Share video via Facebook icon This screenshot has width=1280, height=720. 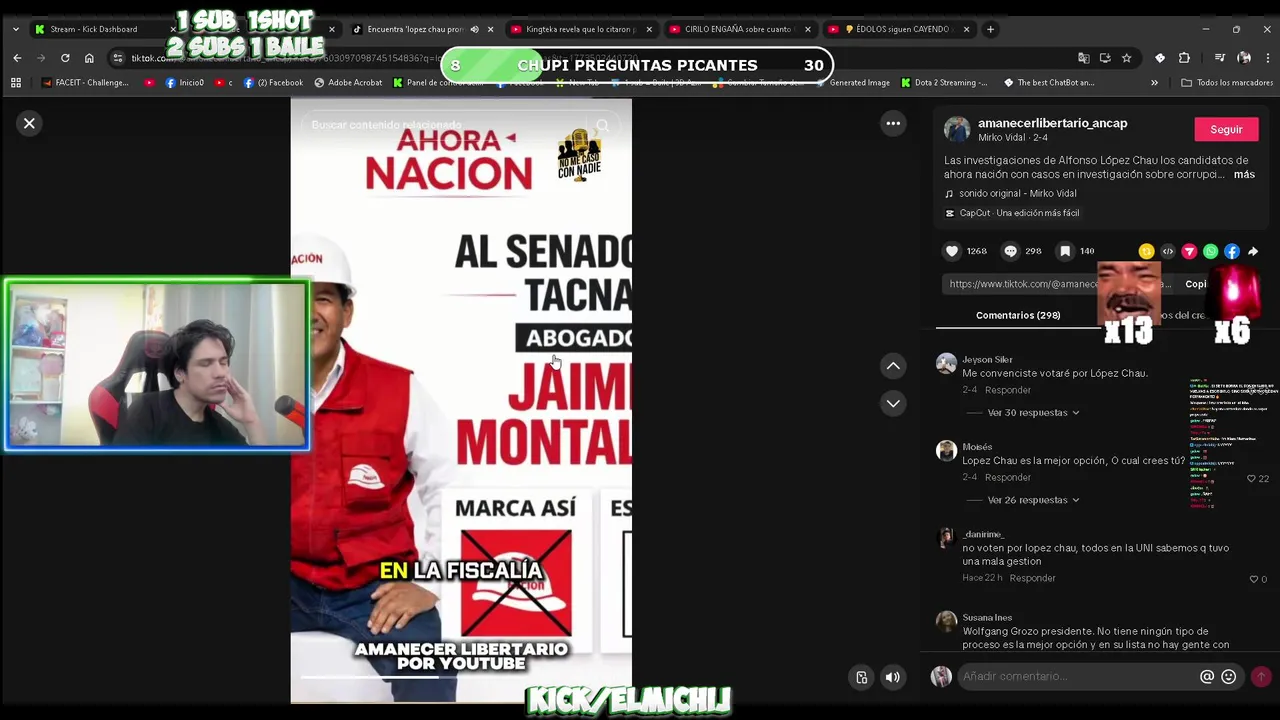[x=1232, y=251]
